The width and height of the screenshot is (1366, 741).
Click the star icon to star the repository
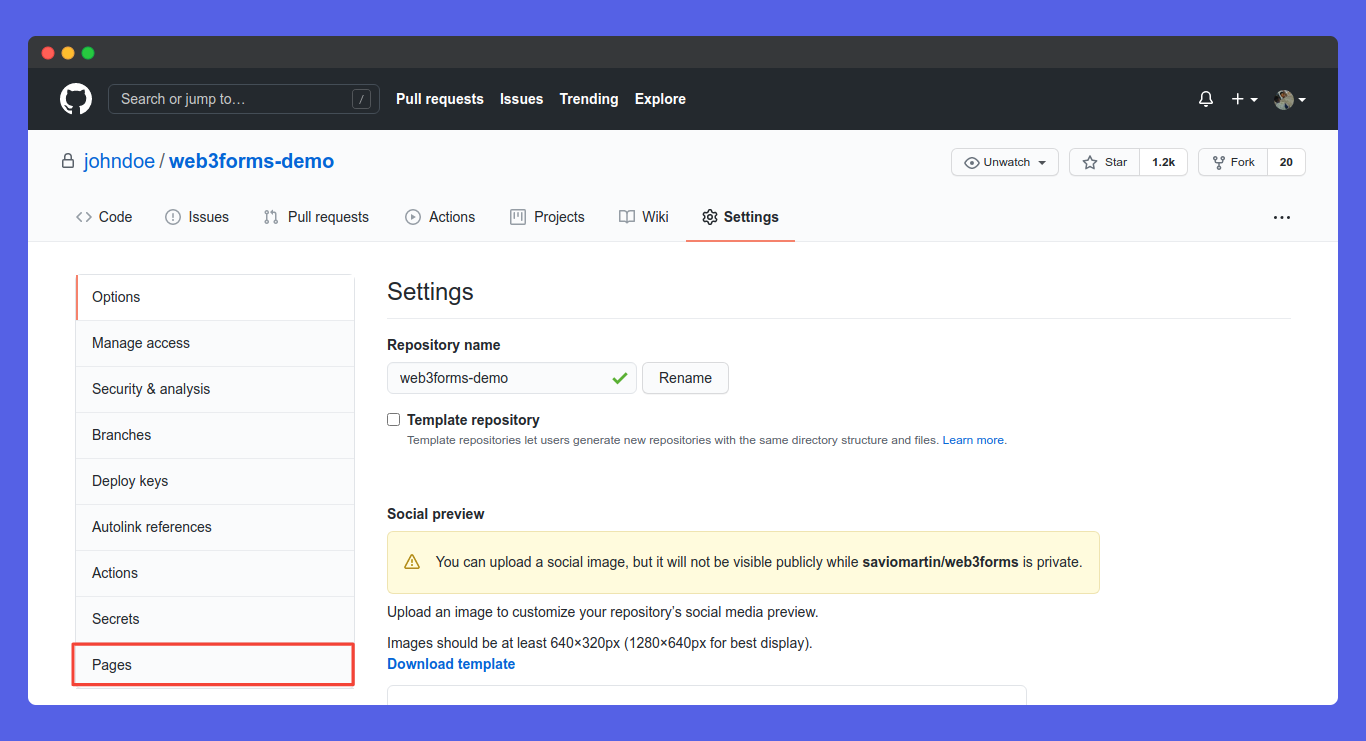1090,162
